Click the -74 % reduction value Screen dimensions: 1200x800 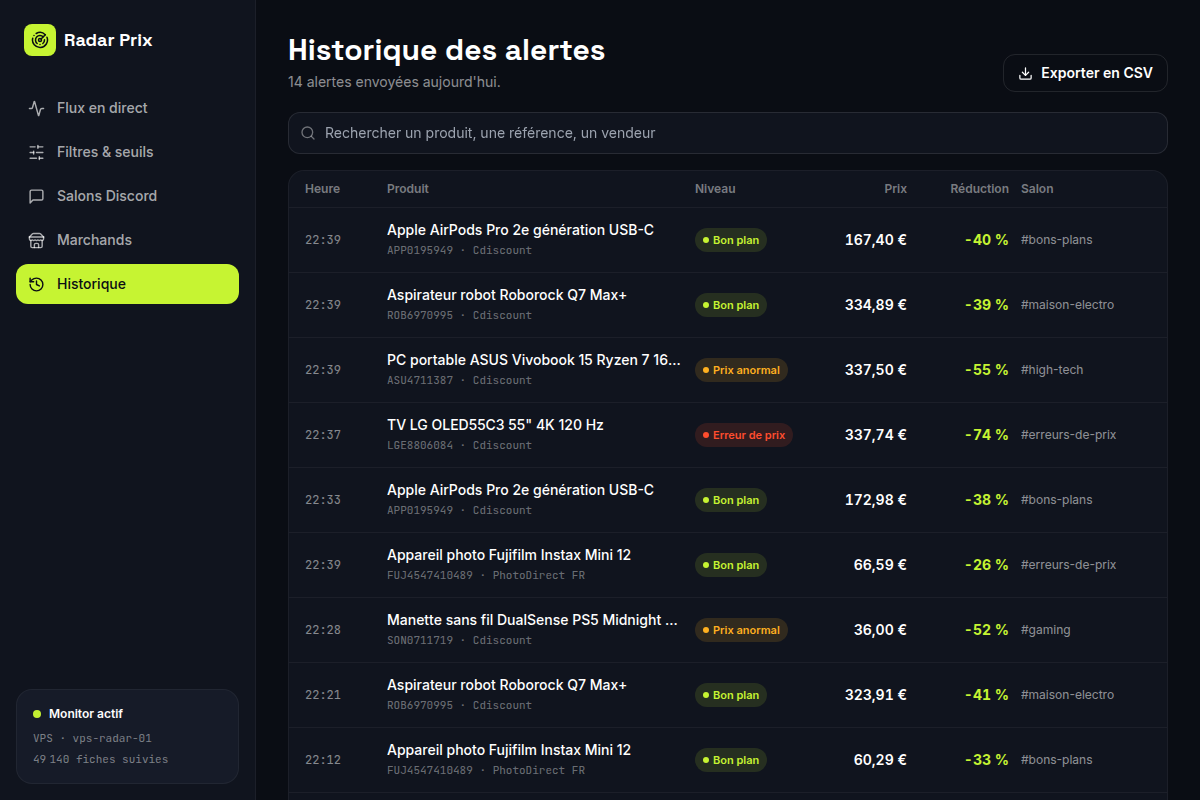986,435
